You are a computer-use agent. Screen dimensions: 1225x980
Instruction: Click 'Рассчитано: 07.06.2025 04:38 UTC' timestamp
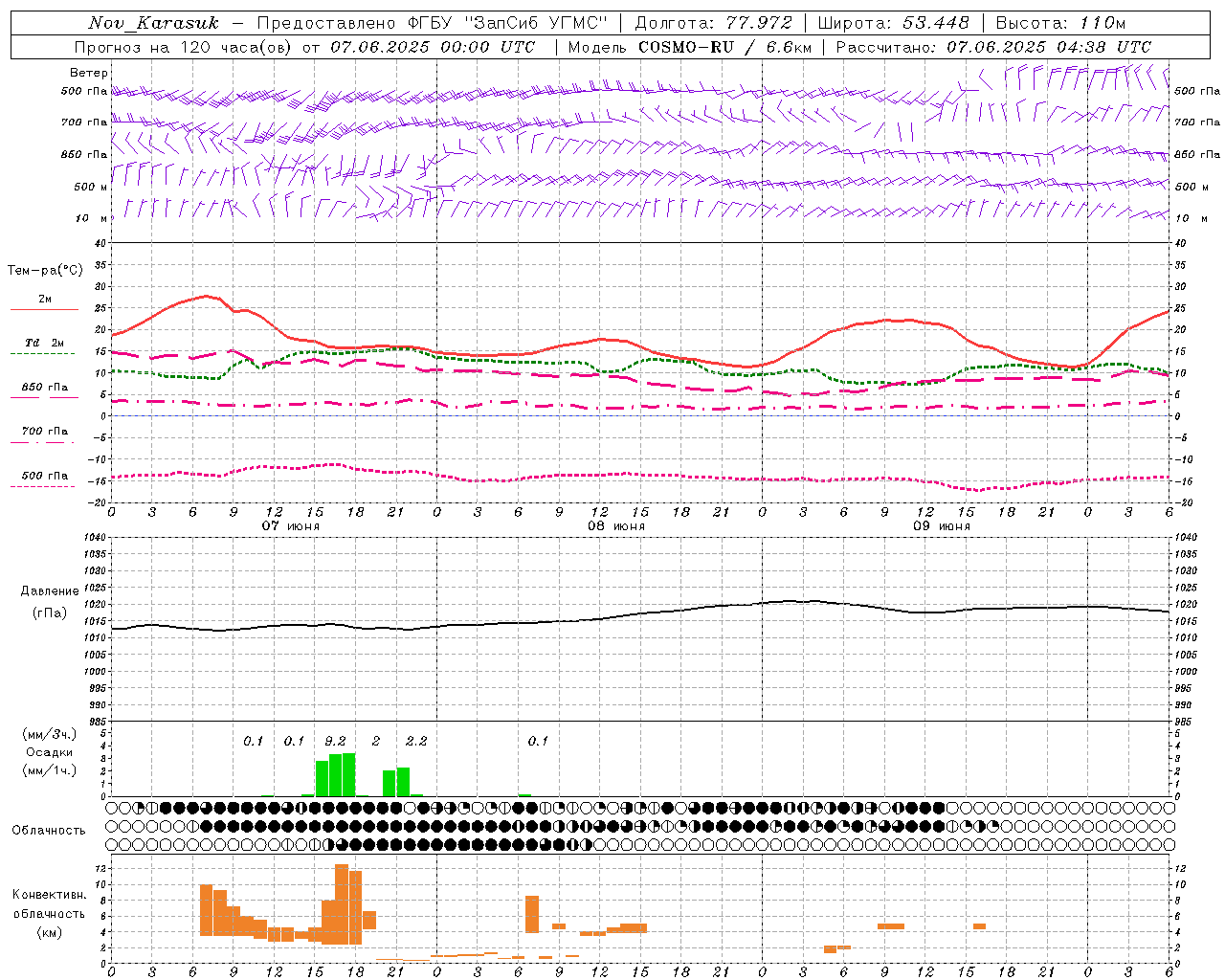pyautogui.click(x=993, y=47)
